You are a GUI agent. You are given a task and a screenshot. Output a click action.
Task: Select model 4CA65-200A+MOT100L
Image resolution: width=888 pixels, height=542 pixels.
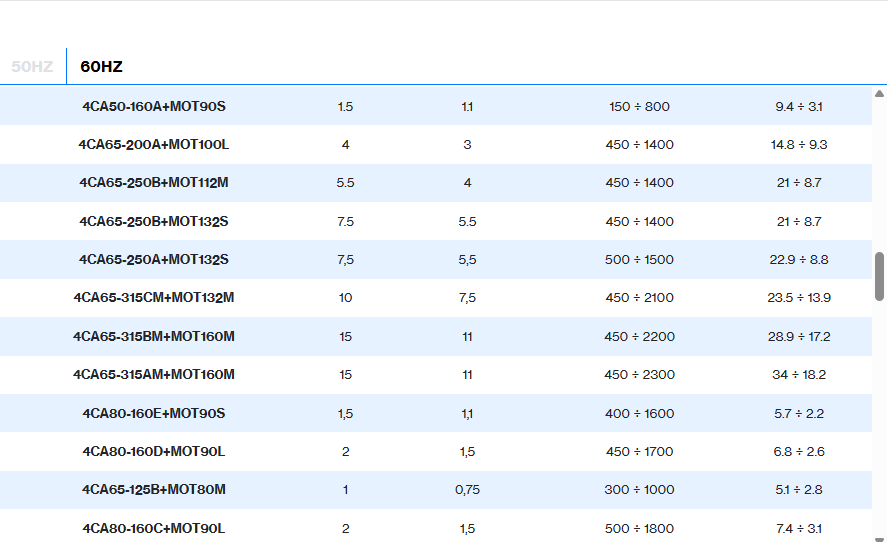click(154, 145)
